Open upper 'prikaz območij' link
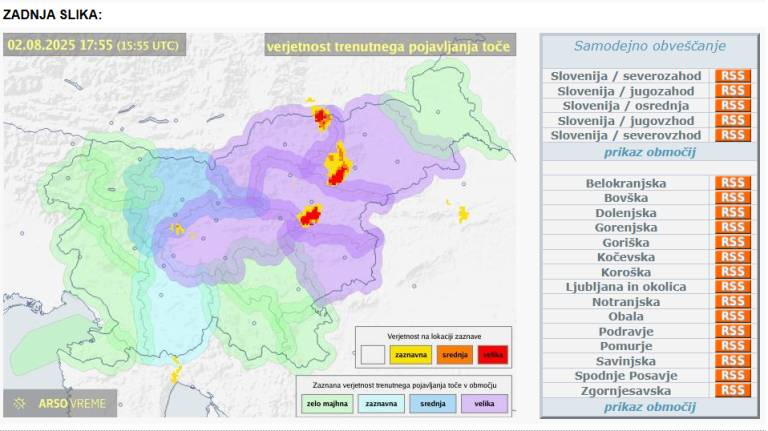Viewport: 768px width, 431px height. tap(649, 152)
